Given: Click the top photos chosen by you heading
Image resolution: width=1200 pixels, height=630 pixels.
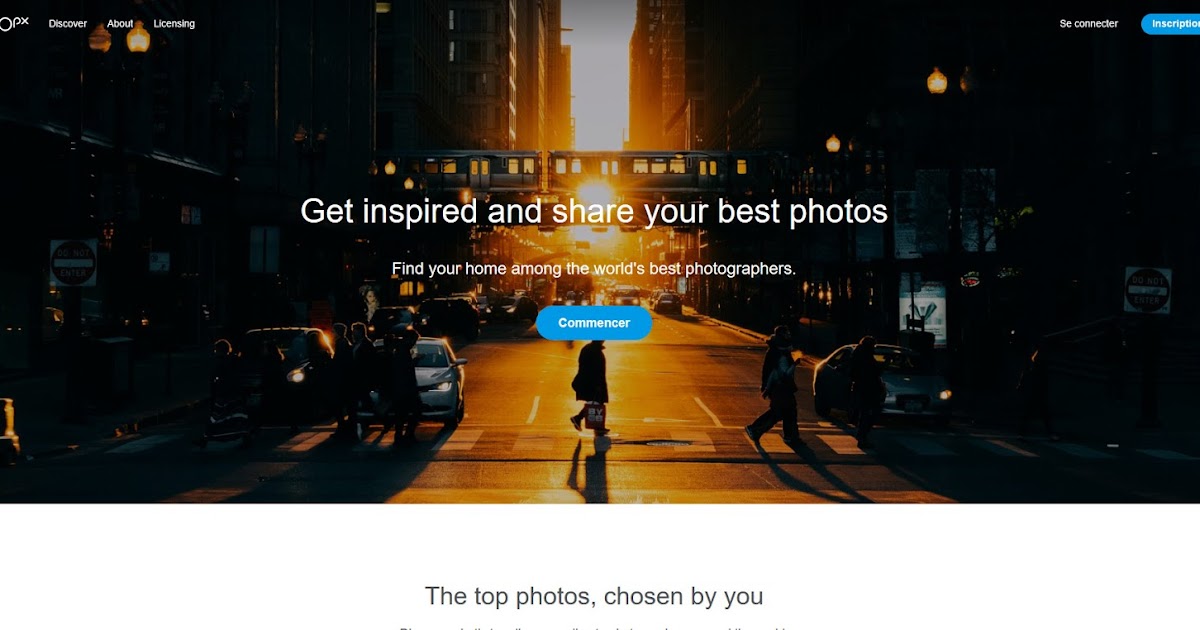Looking at the screenshot, I should click(x=594, y=597).
